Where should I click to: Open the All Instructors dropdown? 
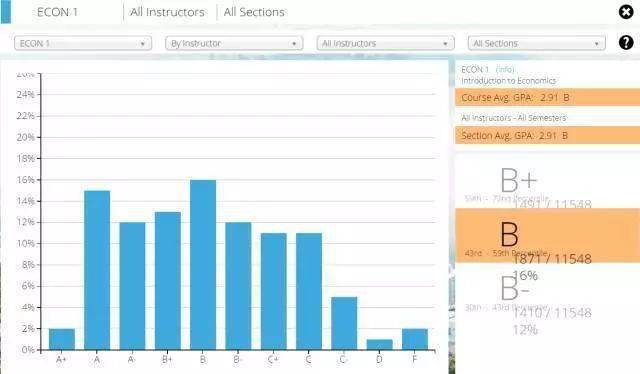(385, 43)
